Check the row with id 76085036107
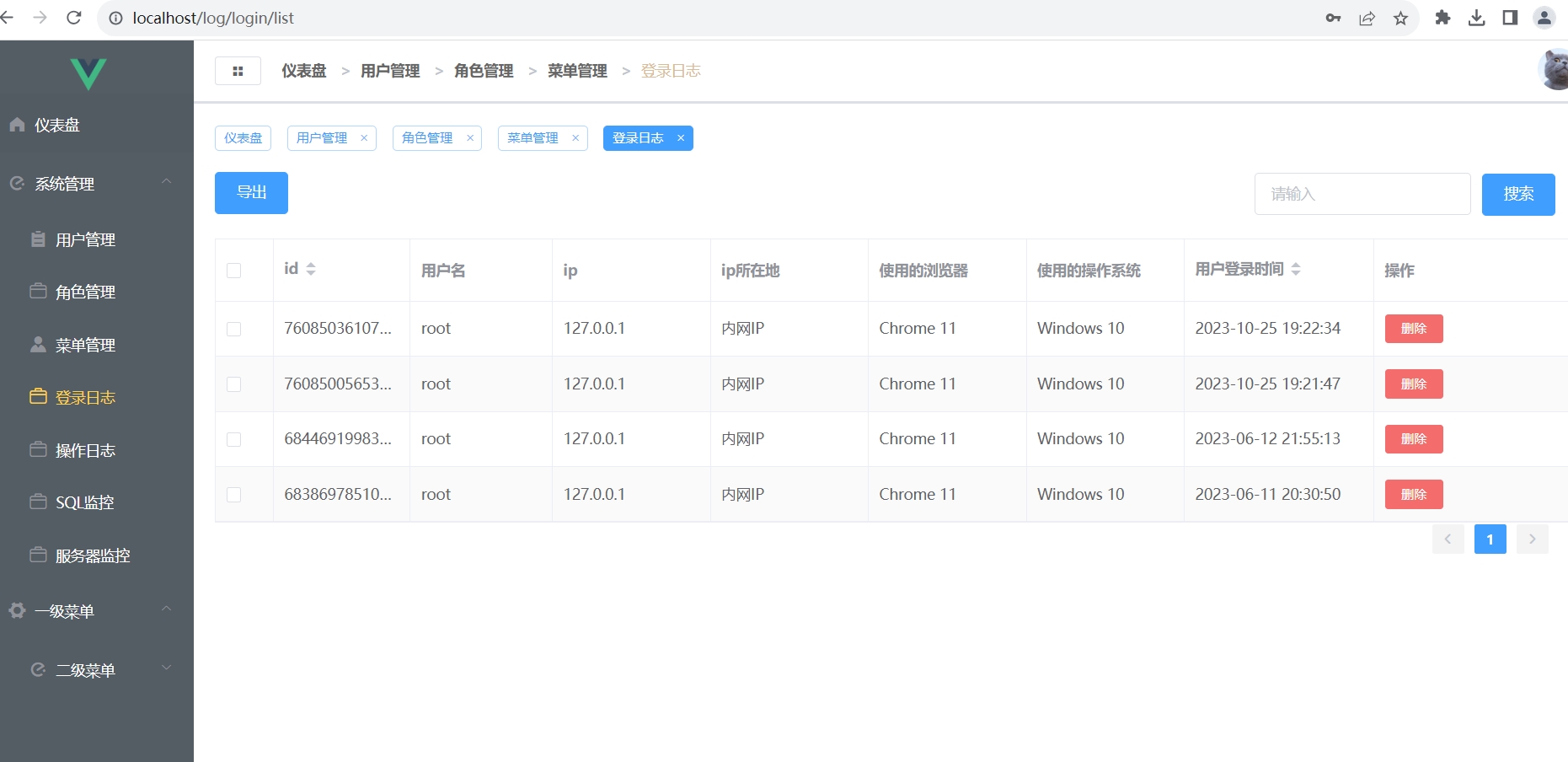Image resolution: width=1568 pixels, height=762 pixels. click(x=234, y=329)
